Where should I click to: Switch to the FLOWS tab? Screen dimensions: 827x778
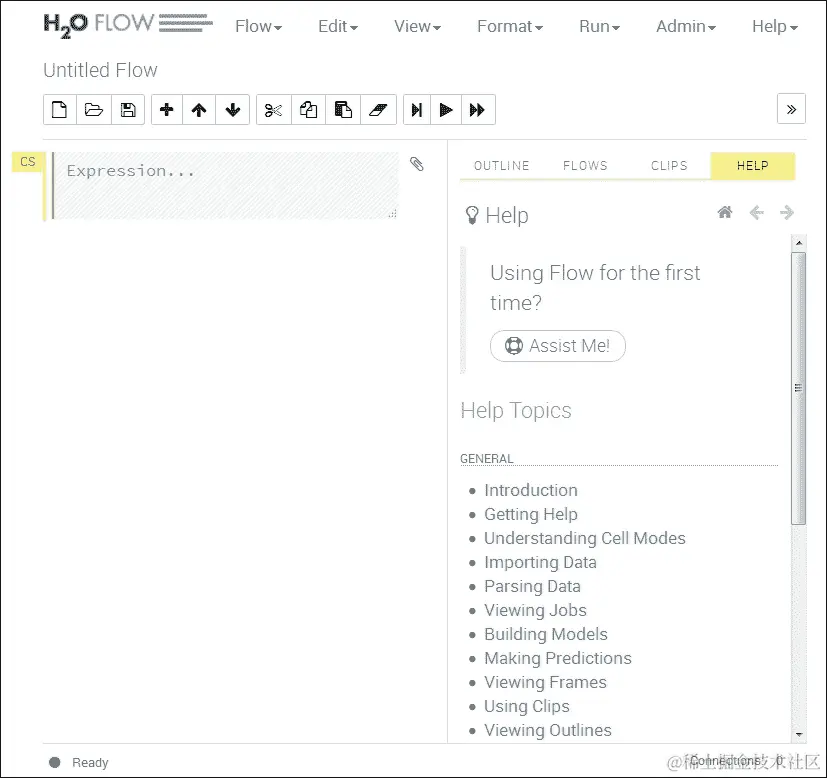[585, 166]
